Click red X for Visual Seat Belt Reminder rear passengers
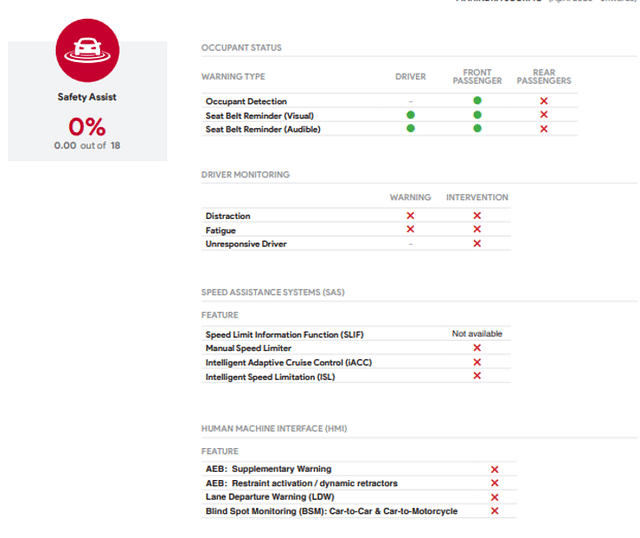 click(x=544, y=115)
